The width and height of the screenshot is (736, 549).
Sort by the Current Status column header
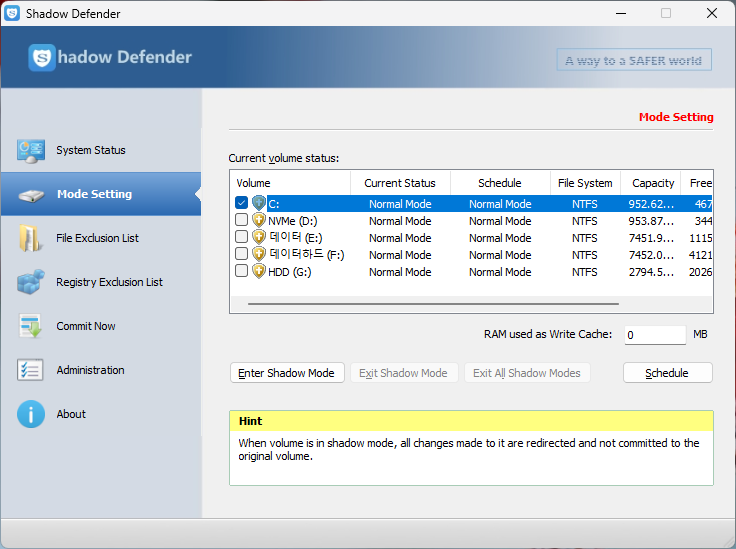[400, 183]
